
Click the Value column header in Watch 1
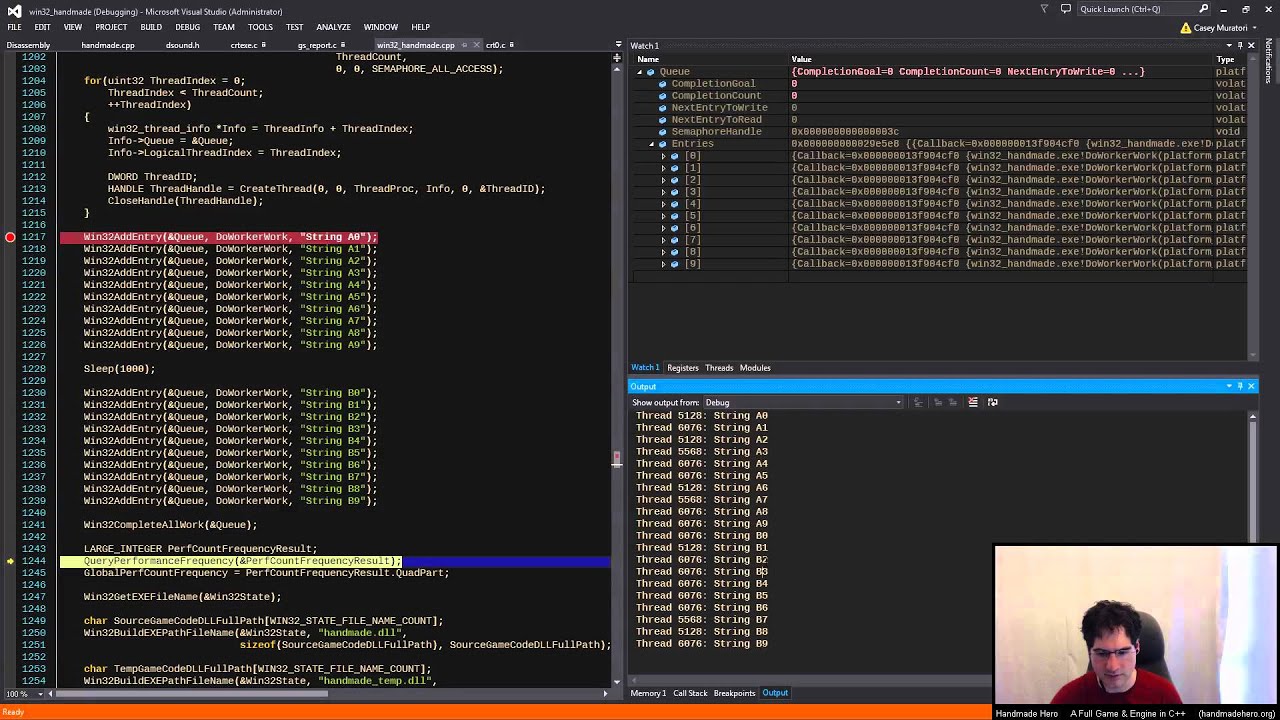pos(1000,59)
